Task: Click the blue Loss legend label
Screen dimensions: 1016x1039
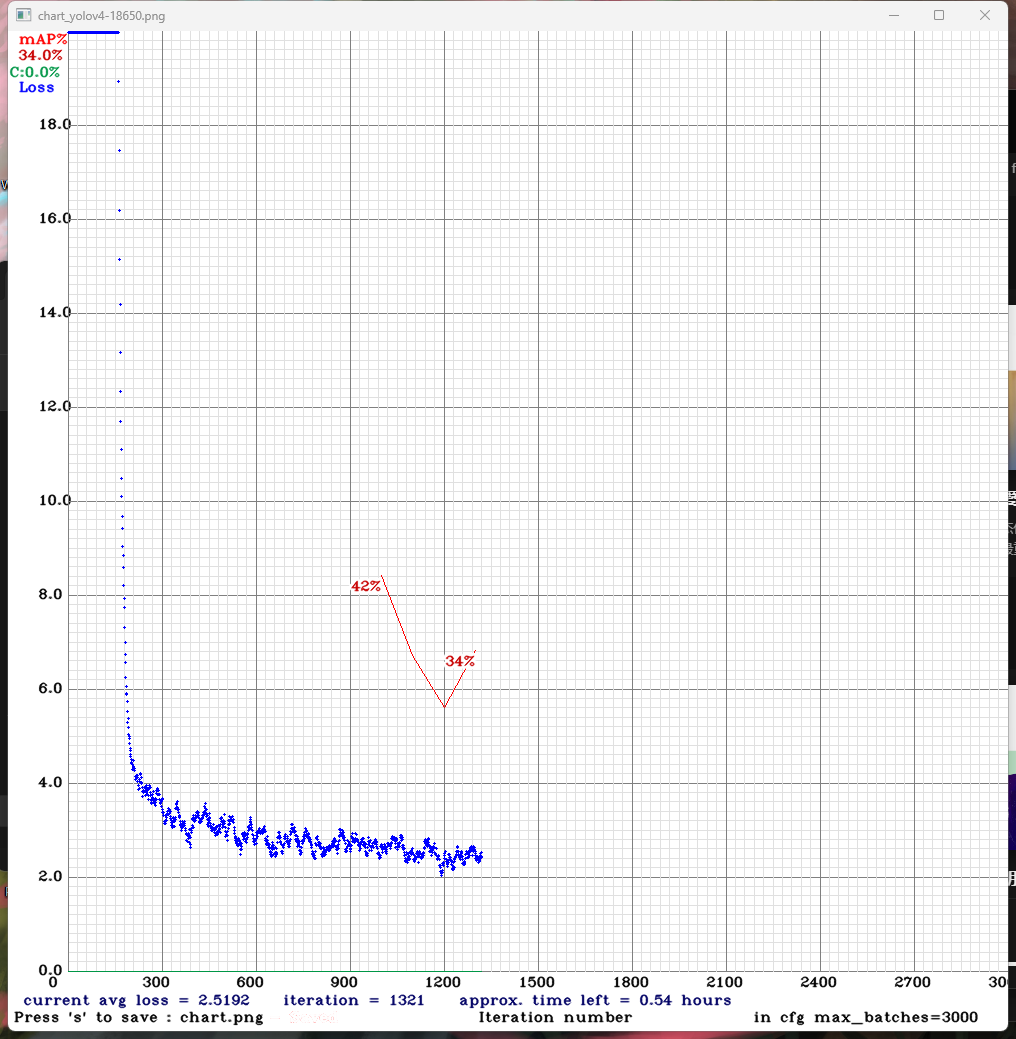Action: tap(37, 87)
